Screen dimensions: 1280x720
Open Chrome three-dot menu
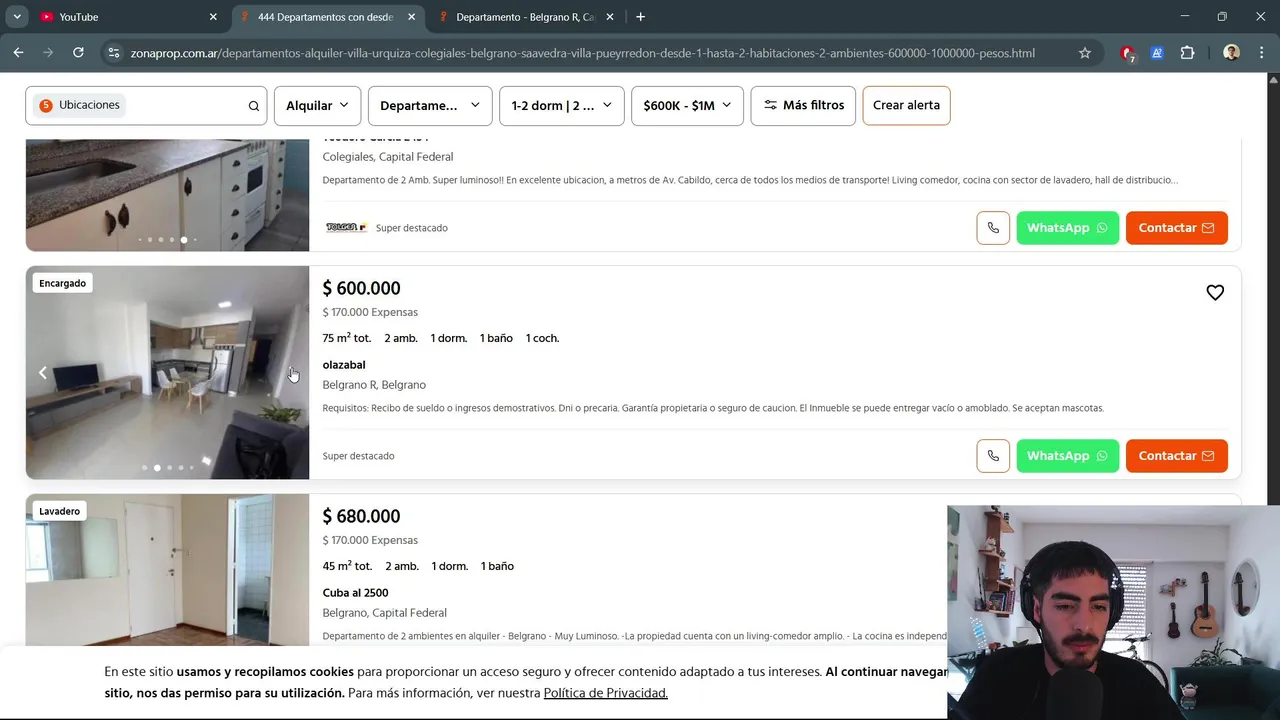coord(1261,53)
